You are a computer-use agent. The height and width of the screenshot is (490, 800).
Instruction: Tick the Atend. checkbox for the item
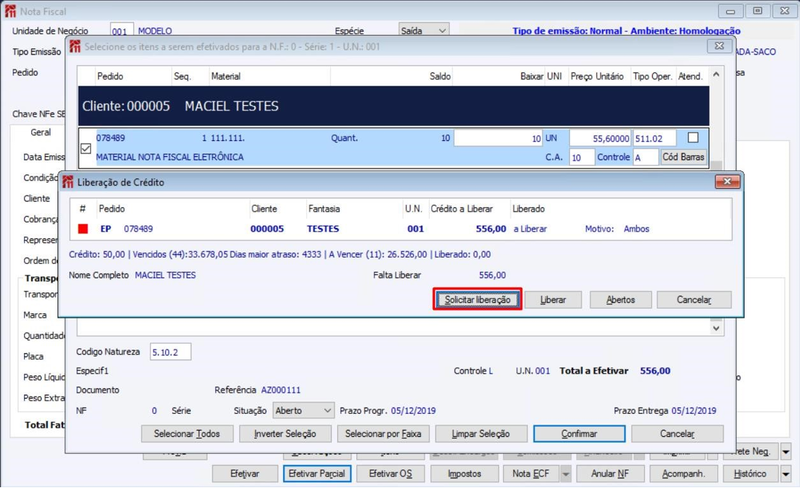(693, 138)
